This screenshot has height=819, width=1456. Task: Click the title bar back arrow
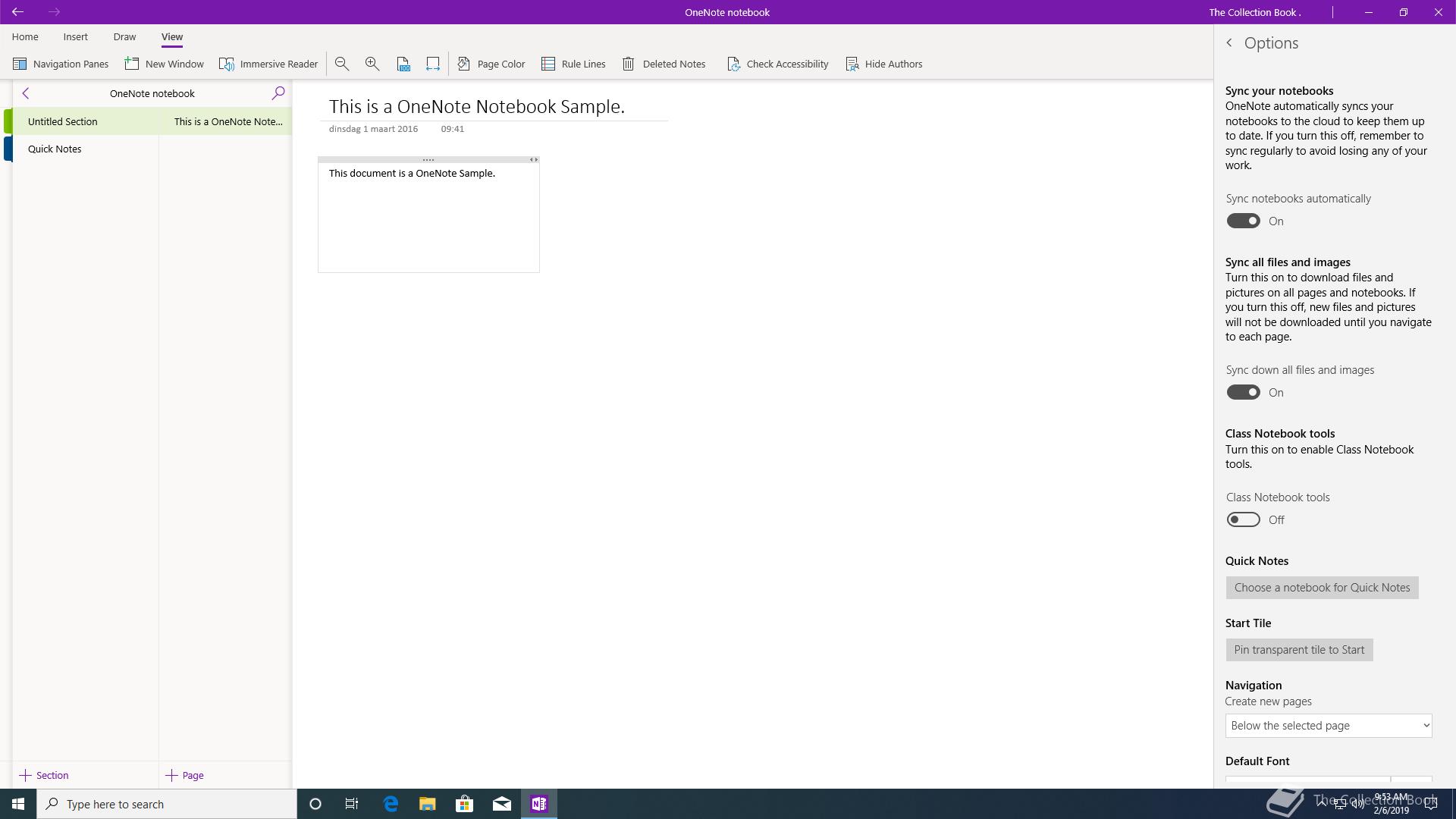pyautogui.click(x=17, y=12)
